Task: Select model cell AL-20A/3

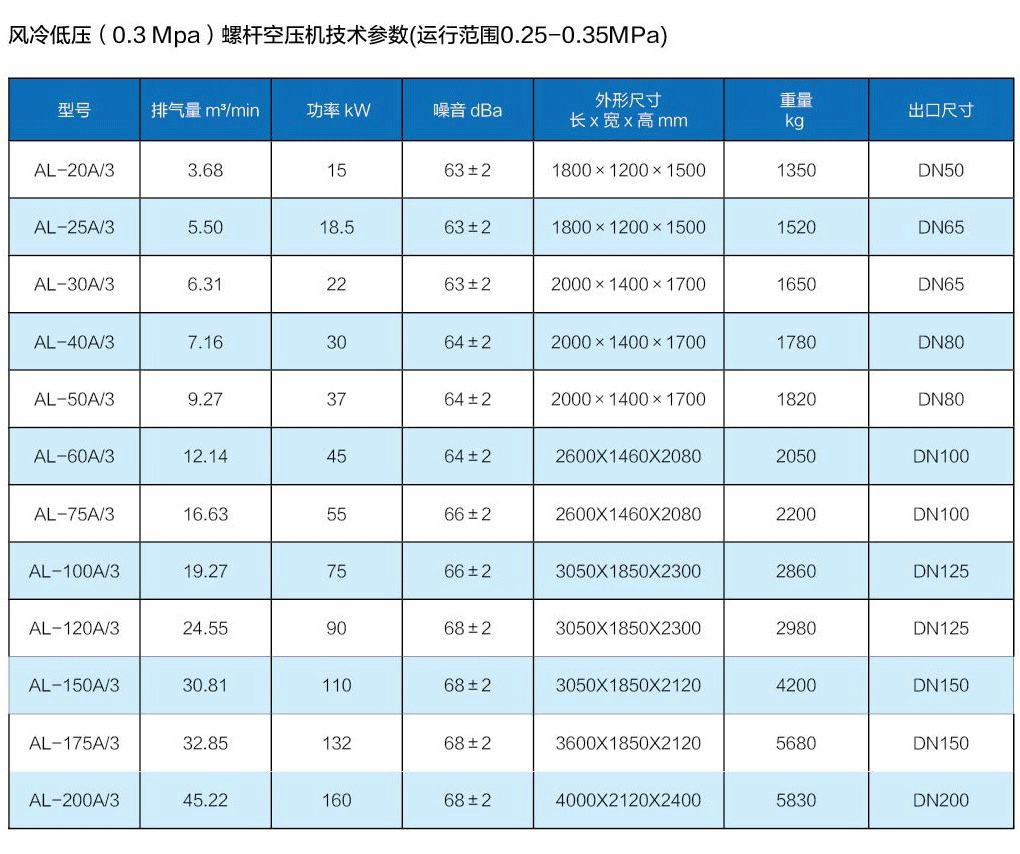Action: [74, 170]
